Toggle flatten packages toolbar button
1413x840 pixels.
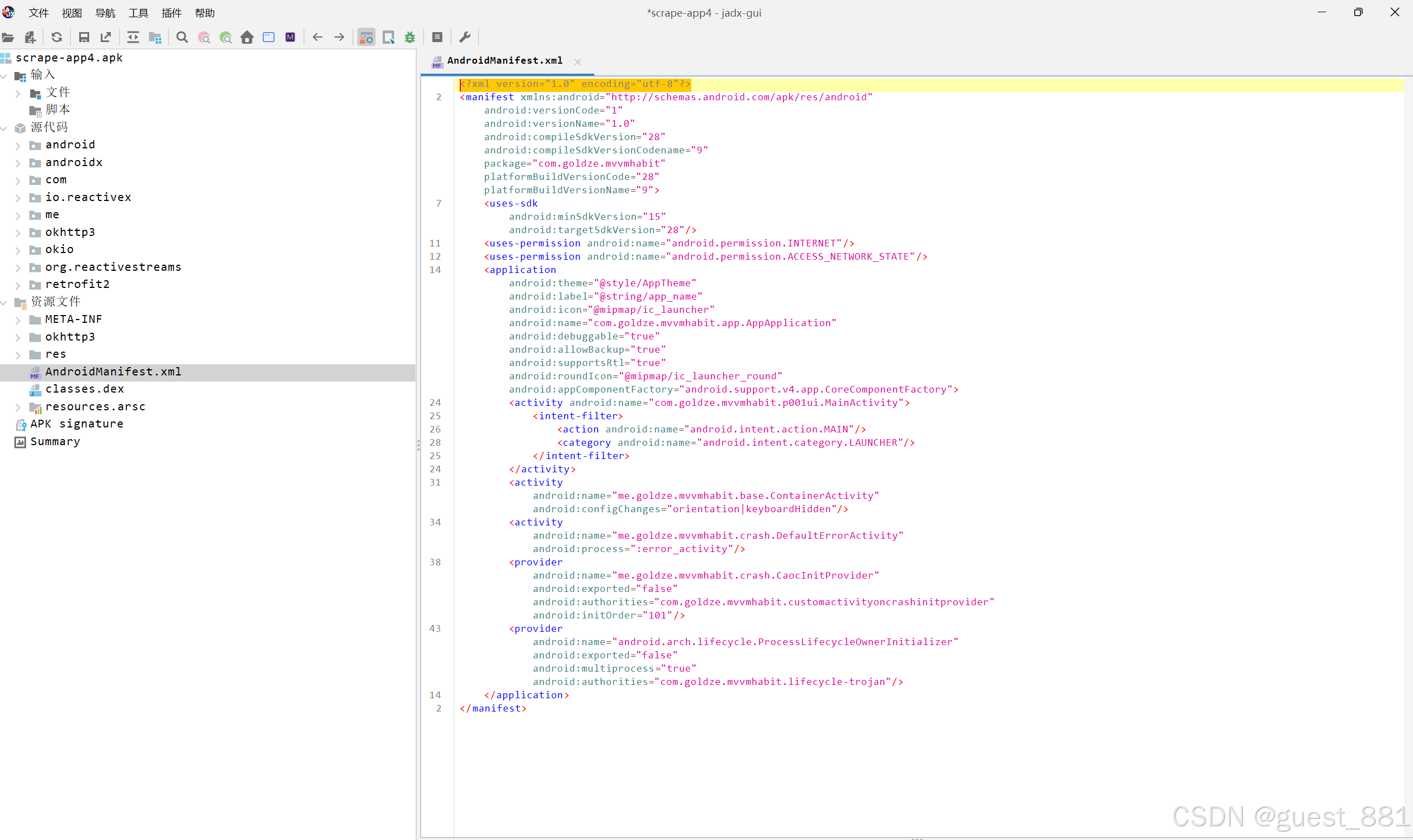point(155,37)
